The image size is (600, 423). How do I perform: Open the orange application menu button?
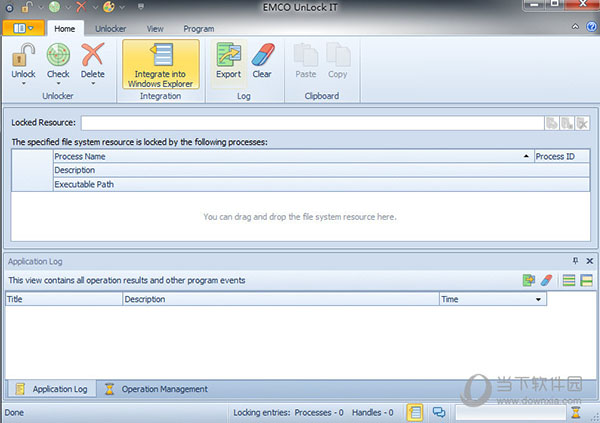[23, 28]
